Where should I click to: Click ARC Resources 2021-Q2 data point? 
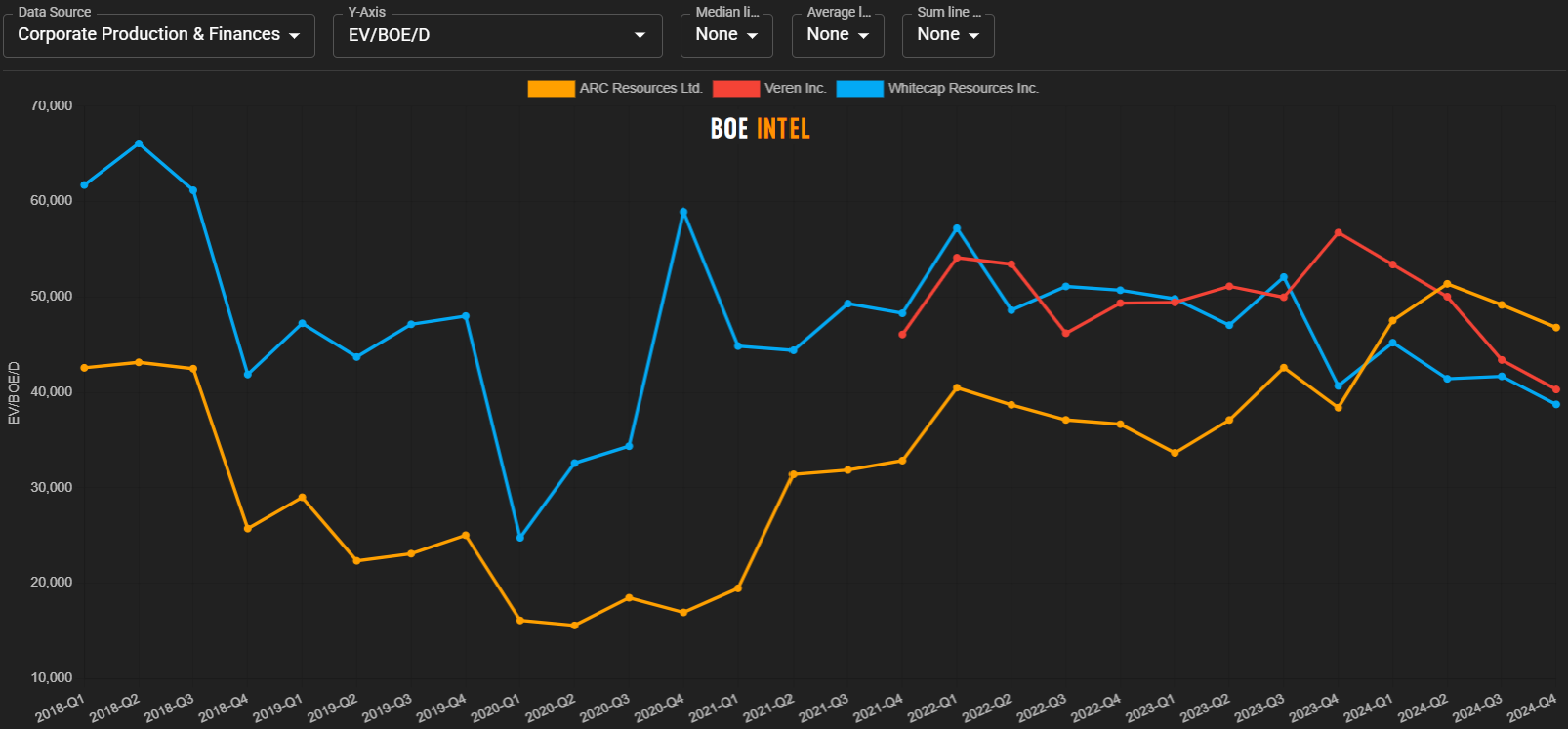click(793, 474)
